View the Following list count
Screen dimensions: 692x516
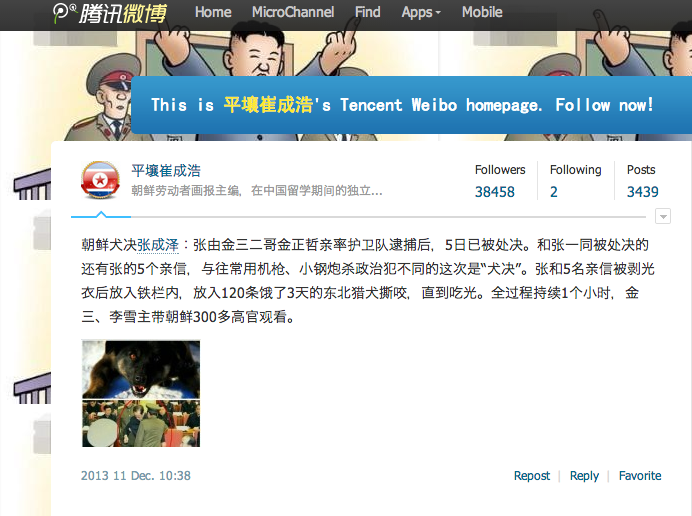tap(554, 192)
